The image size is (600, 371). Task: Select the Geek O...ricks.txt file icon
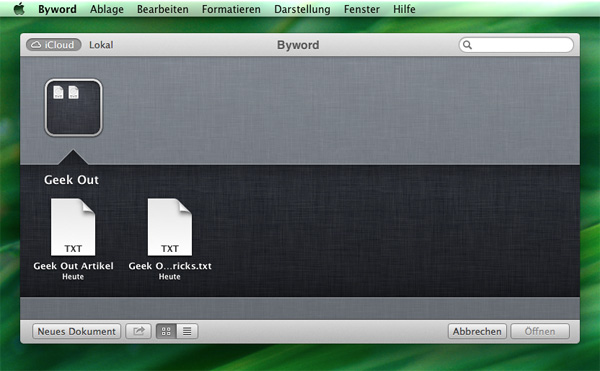[170, 227]
